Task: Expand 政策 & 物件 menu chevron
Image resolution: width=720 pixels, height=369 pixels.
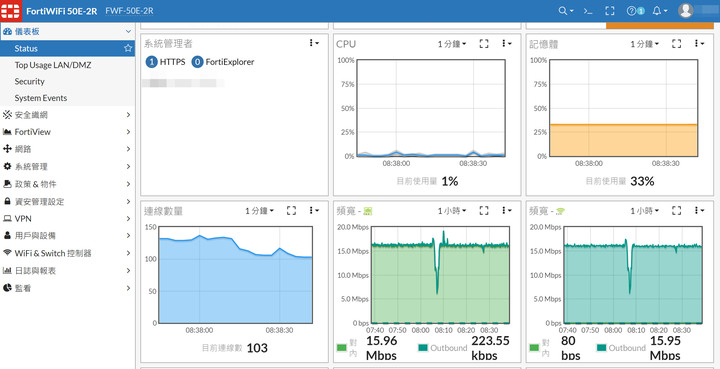Action: pyautogui.click(x=128, y=184)
